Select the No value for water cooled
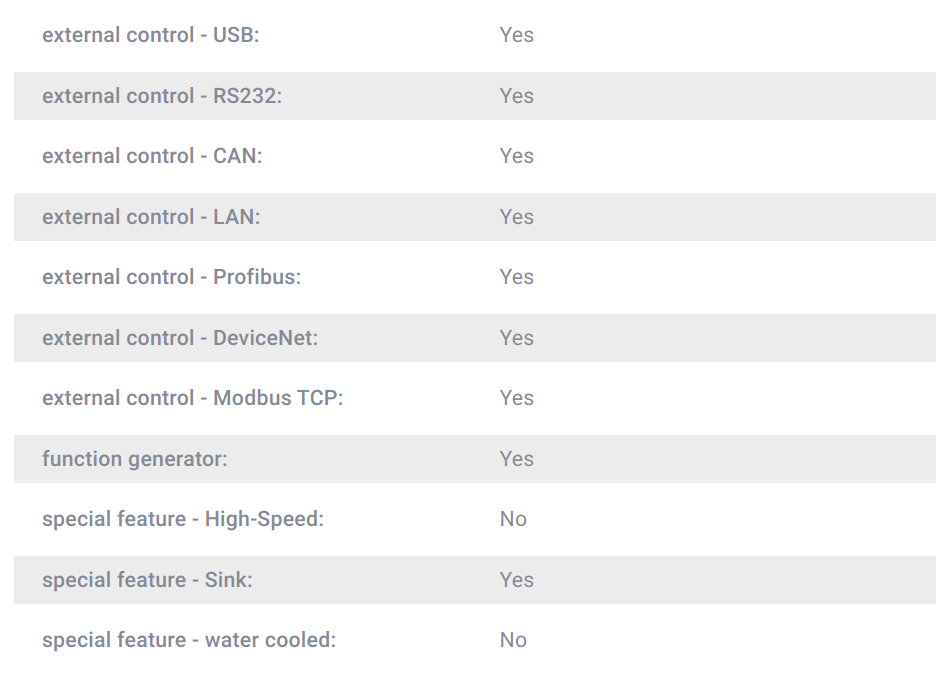This screenshot has height=676, width=936. (x=513, y=641)
